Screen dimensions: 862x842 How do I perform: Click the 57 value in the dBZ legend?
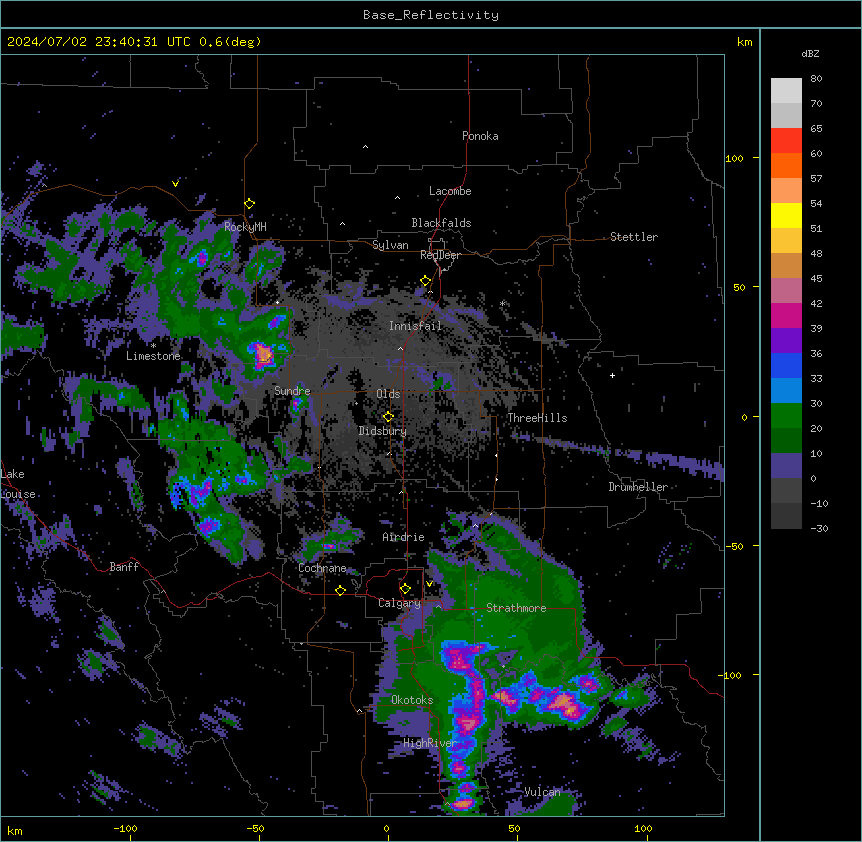[816, 179]
